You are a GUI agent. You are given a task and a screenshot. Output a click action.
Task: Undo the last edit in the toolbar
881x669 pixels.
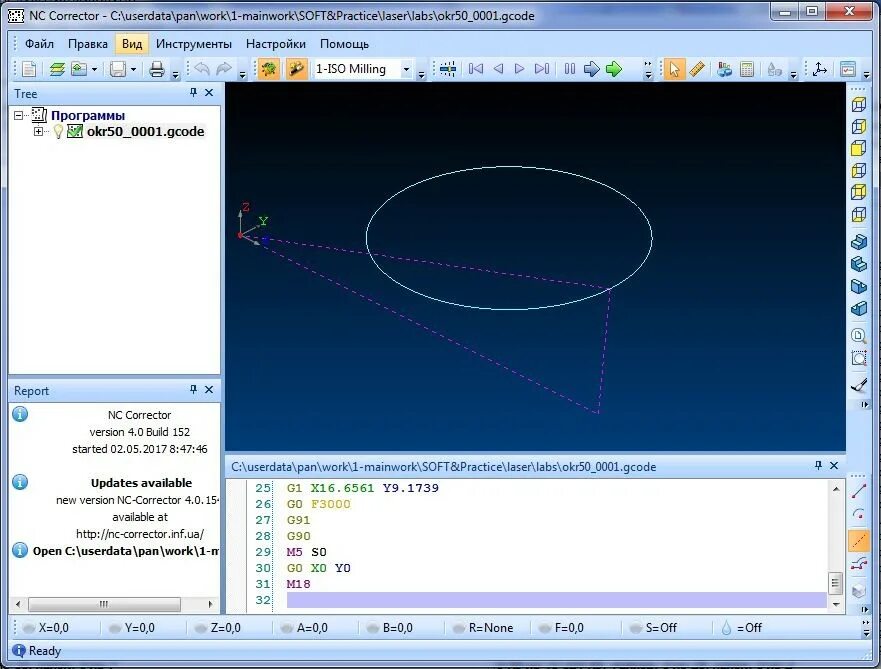[202, 69]
